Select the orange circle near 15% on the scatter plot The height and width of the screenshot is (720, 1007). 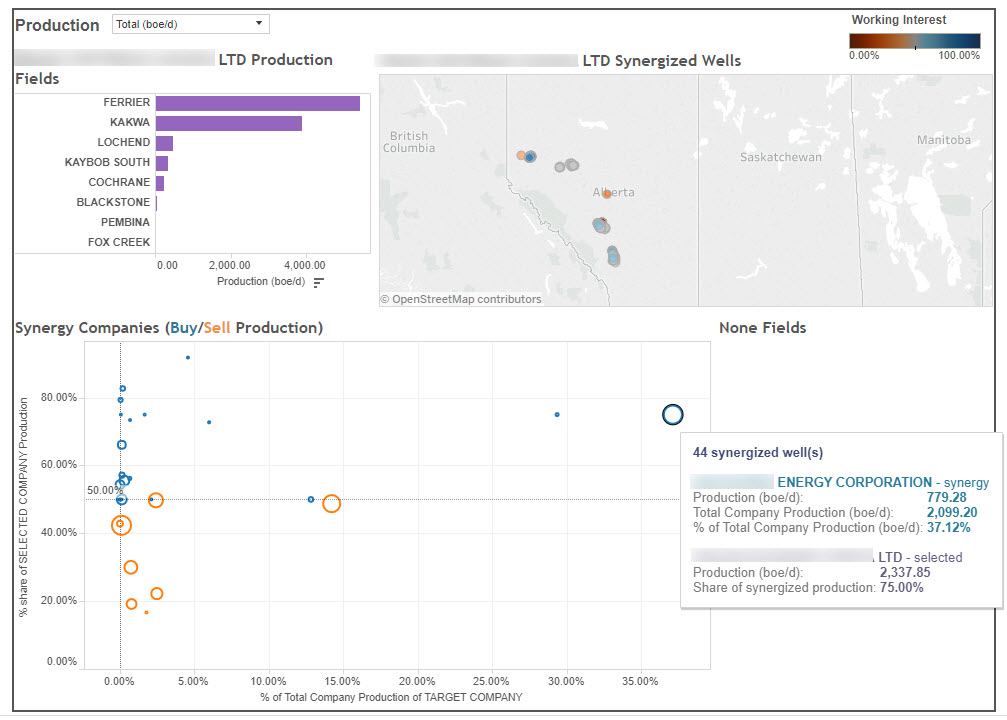[332, 503]
